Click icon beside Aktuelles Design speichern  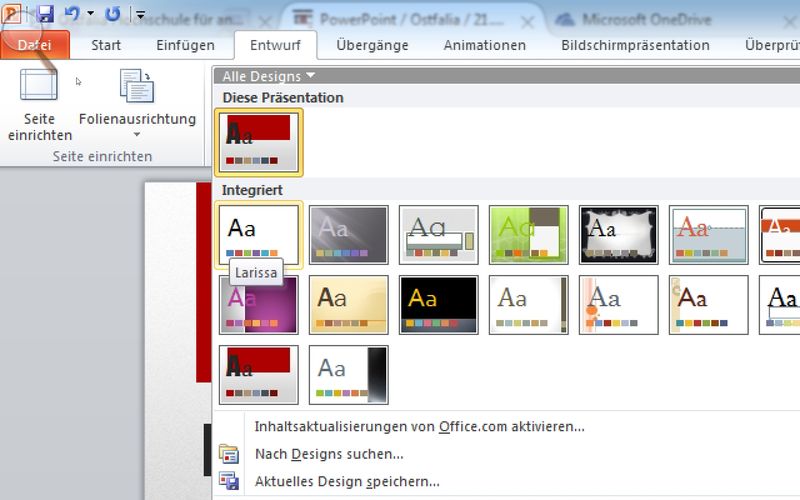(229, 482)
